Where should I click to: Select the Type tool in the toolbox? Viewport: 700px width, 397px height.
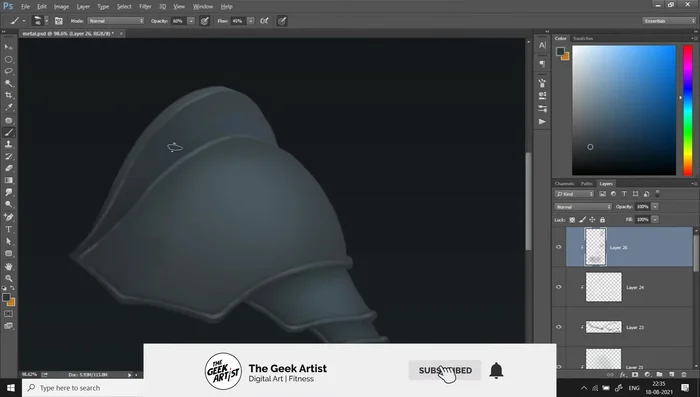tap(8, 229)
